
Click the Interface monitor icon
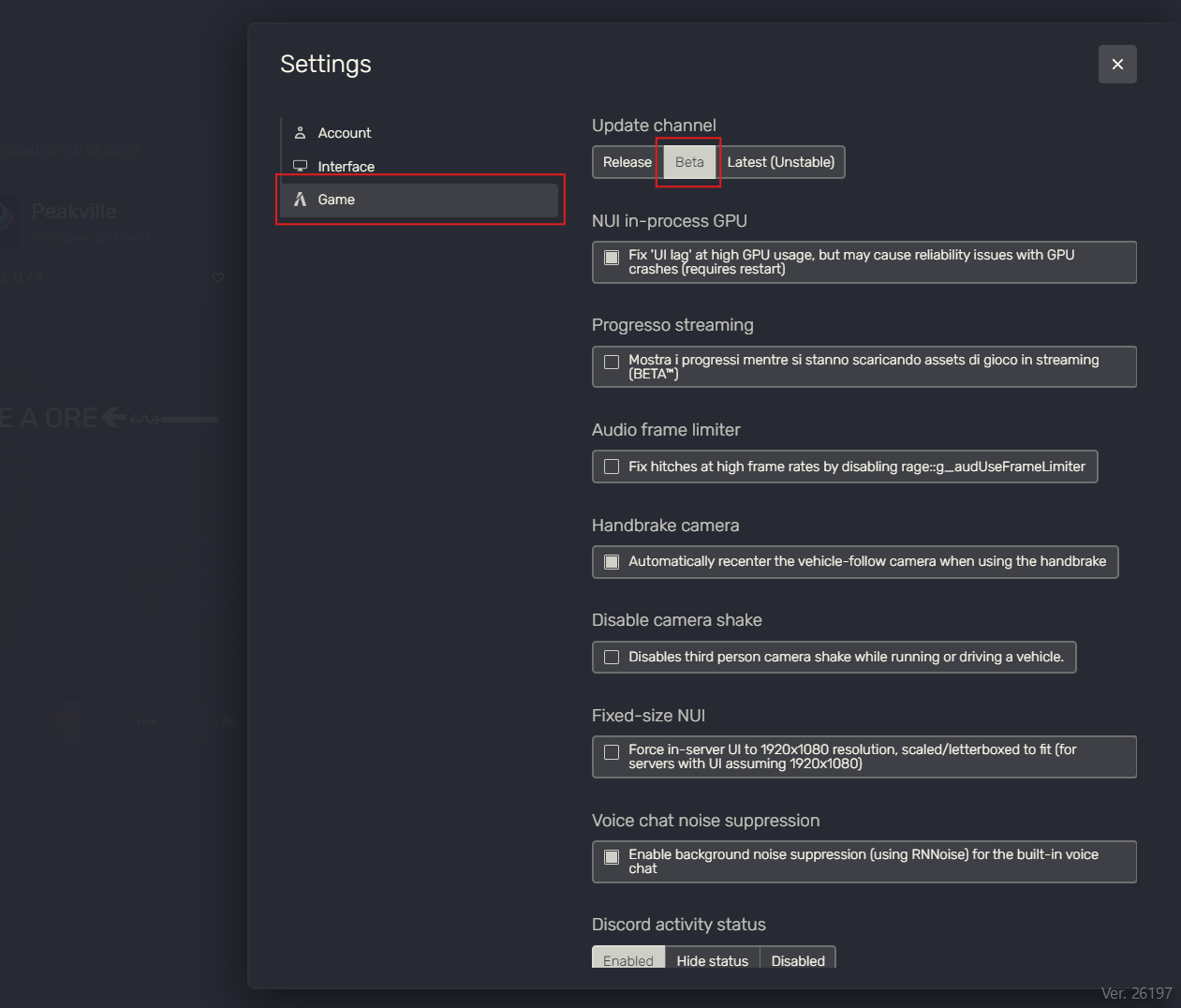pyautogui.click(x=301, y=165)
